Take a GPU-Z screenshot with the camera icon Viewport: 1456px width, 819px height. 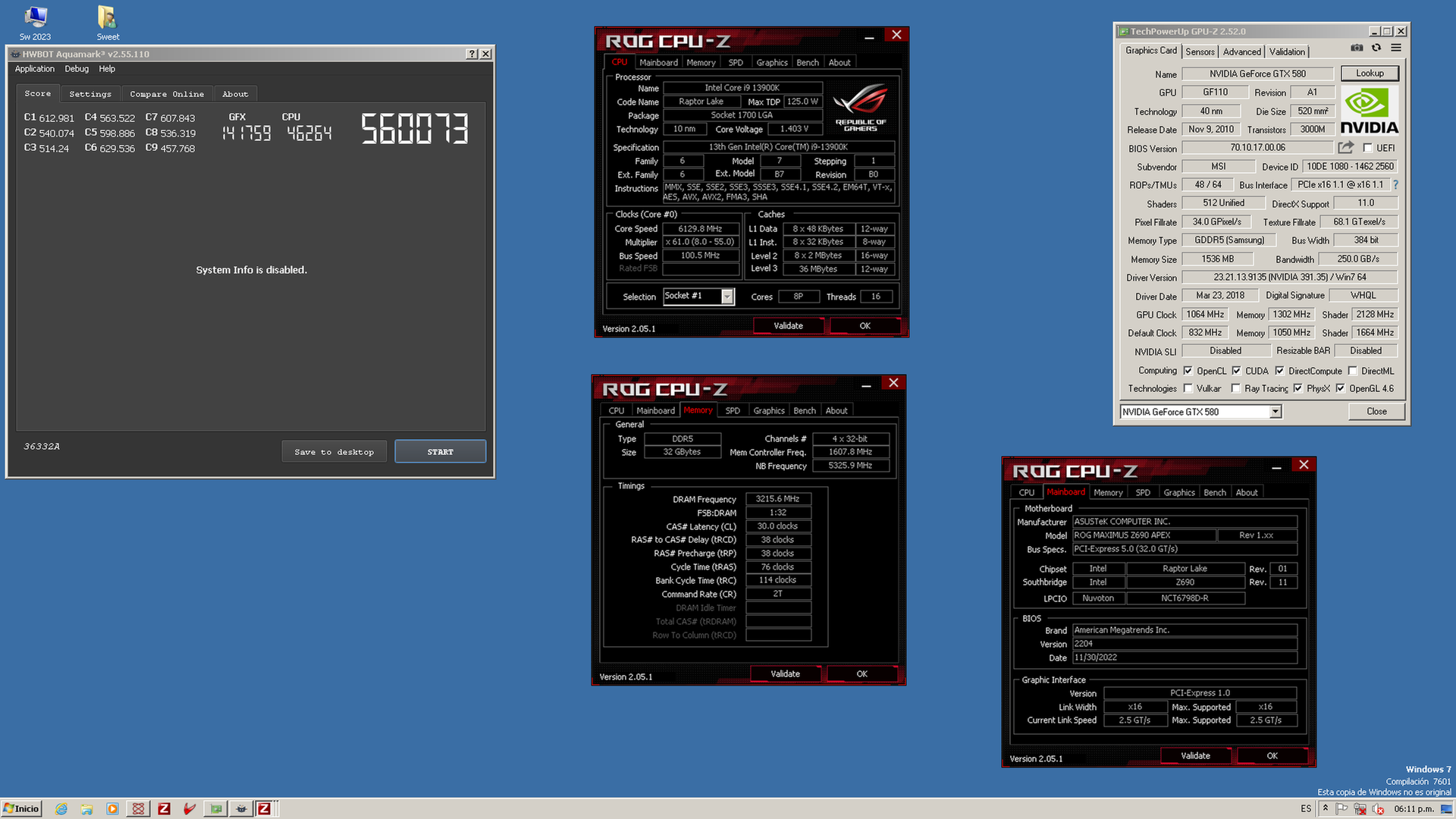1357,48
